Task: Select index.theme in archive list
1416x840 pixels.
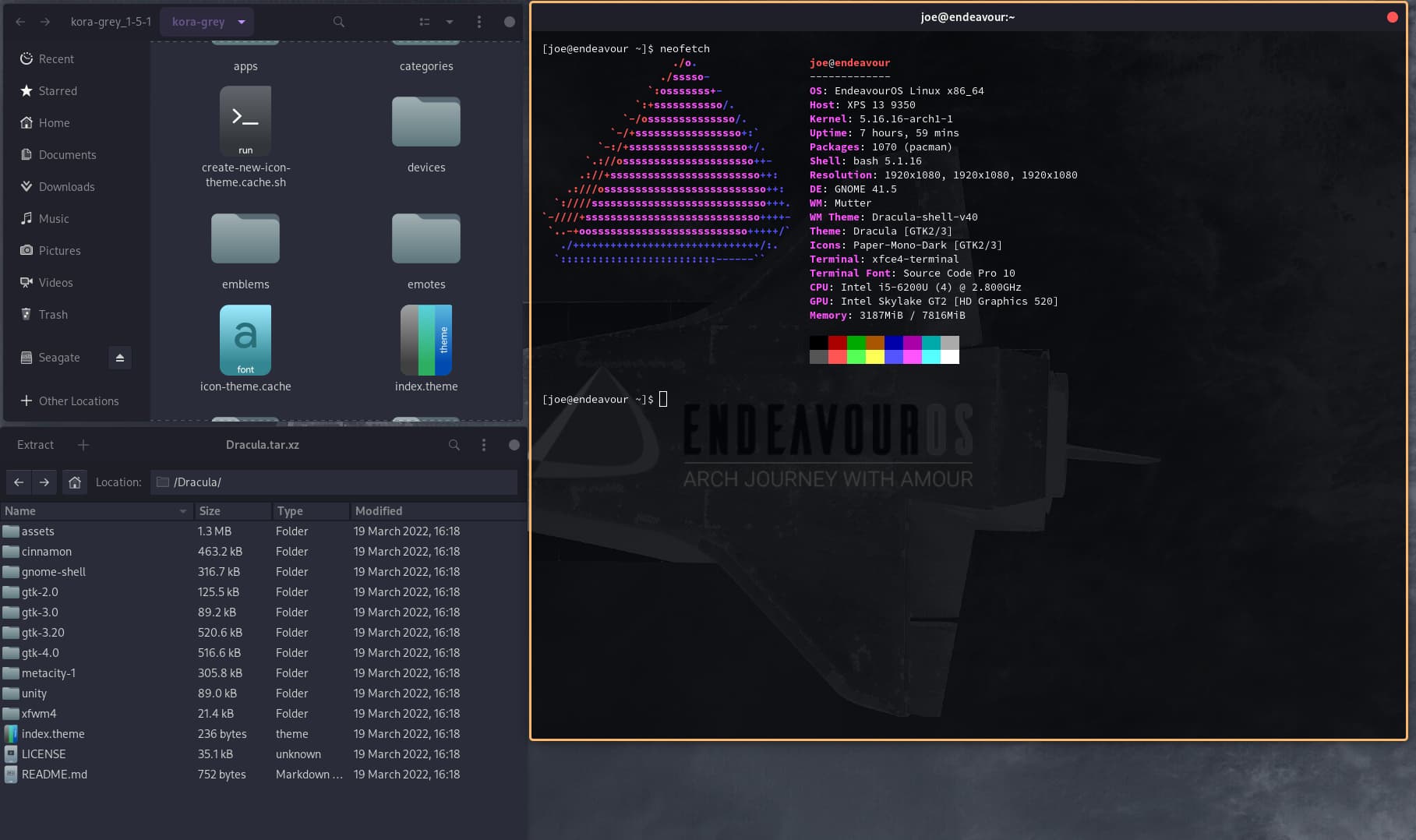Action: coord(263,734)
